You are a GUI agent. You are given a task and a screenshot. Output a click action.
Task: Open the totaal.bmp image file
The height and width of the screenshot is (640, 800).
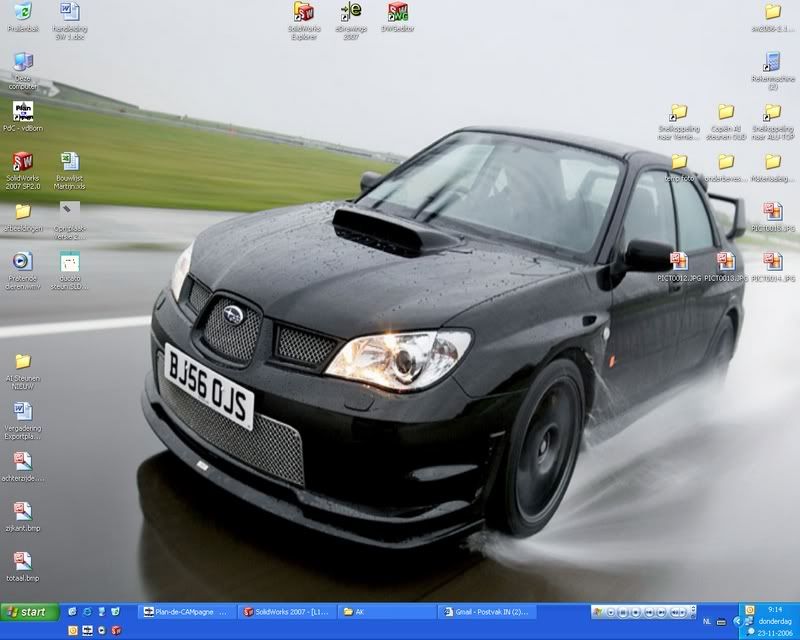[x=22, y=567]
